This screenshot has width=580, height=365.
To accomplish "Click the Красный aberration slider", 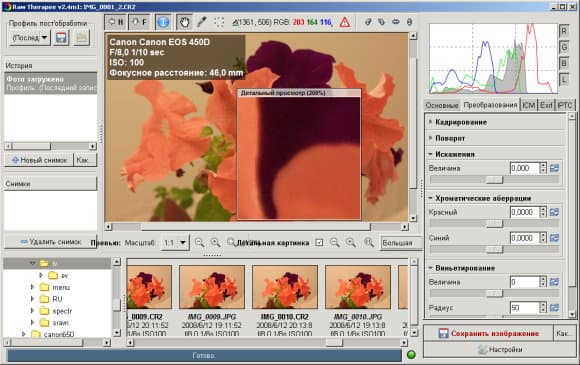I will point(495,224).
